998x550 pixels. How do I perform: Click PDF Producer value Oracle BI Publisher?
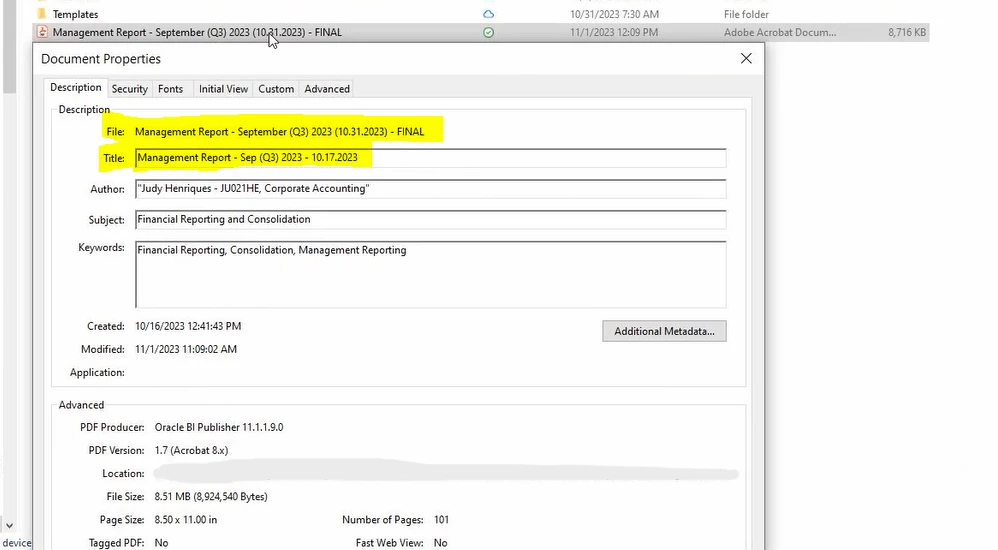pyautogui.click(x=219, y=427)
